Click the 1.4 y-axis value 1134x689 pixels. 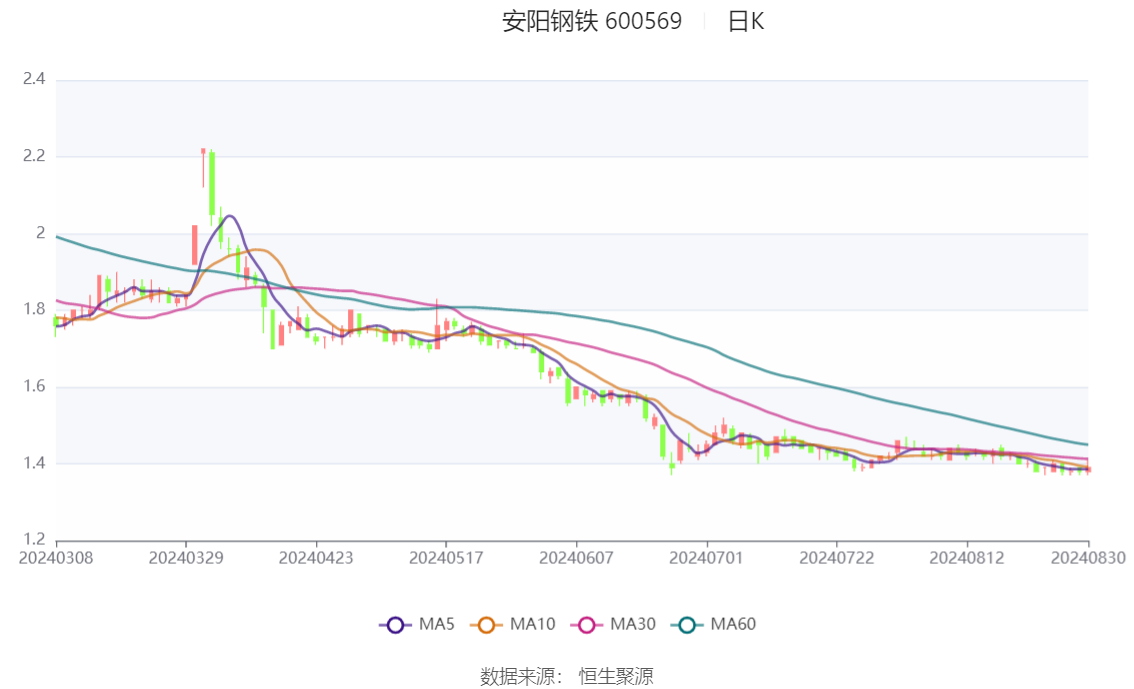(x=34, y=463)
